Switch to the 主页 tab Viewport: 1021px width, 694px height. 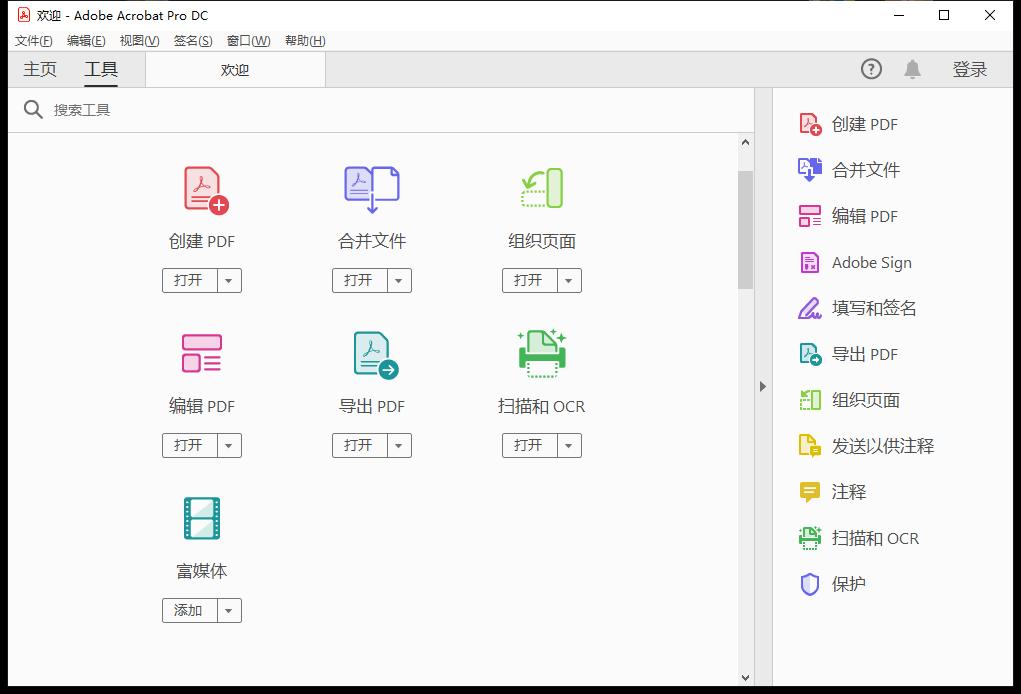pos(40,69)
